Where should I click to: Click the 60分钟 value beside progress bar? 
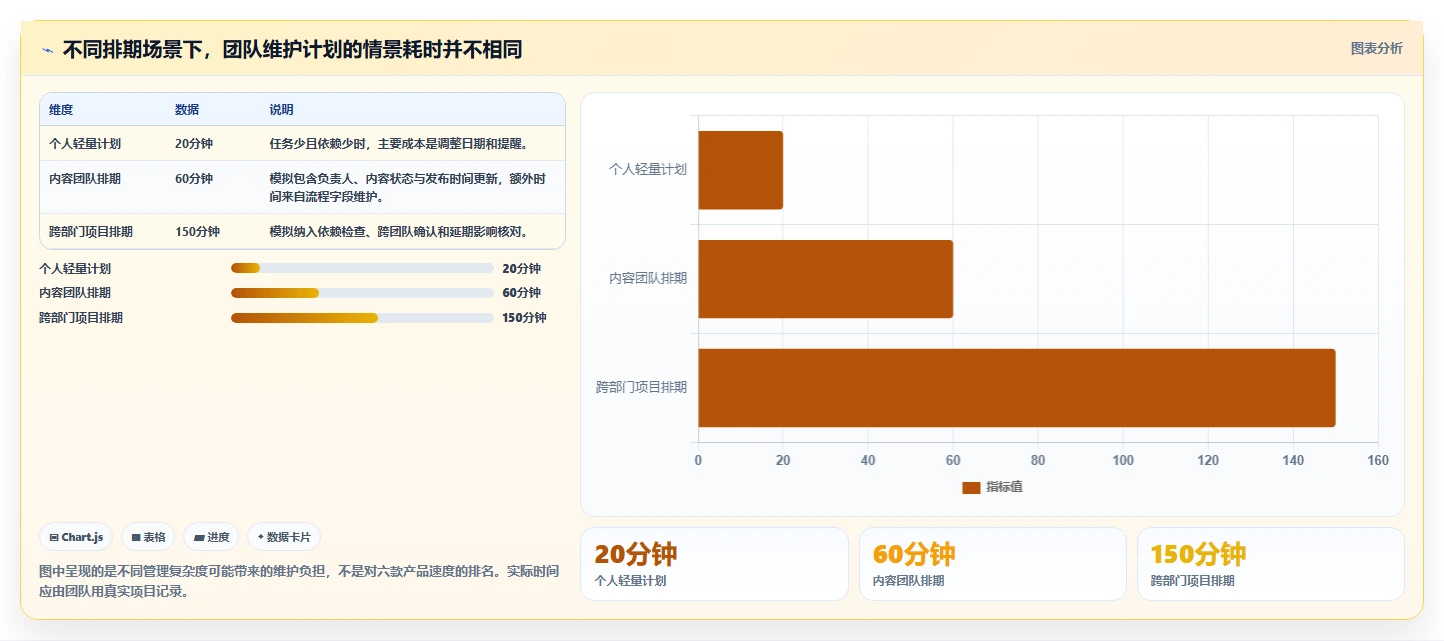point(521,293)
